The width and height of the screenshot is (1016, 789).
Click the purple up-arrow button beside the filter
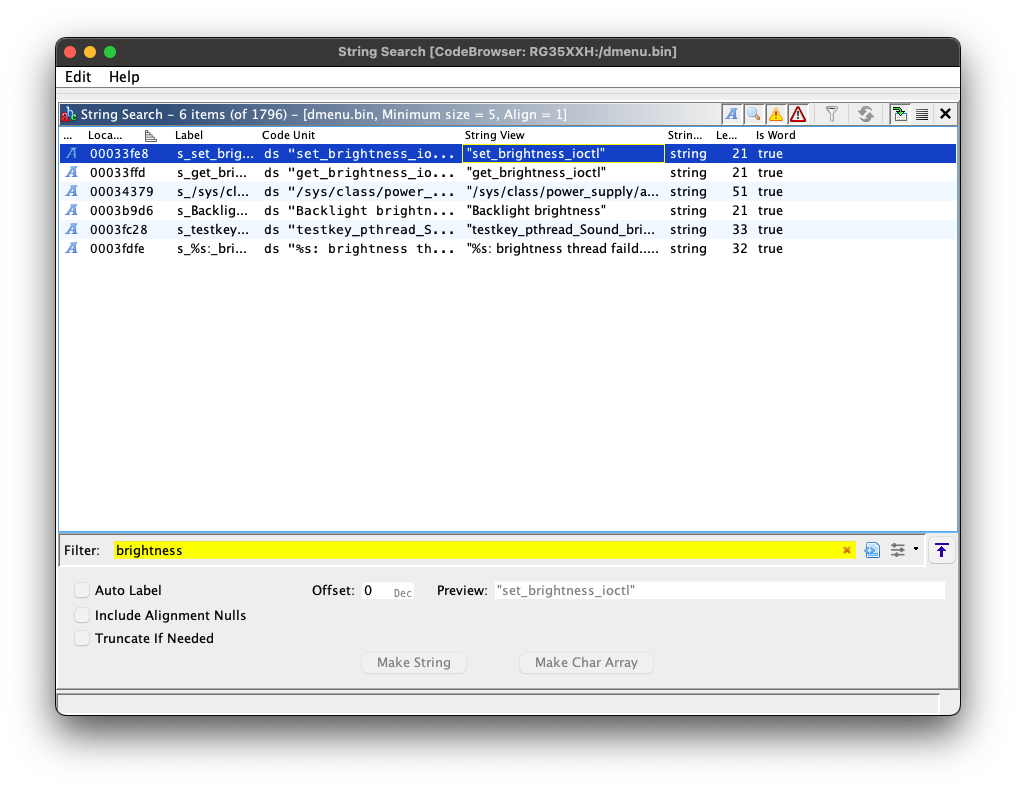[x=941, y=550]
